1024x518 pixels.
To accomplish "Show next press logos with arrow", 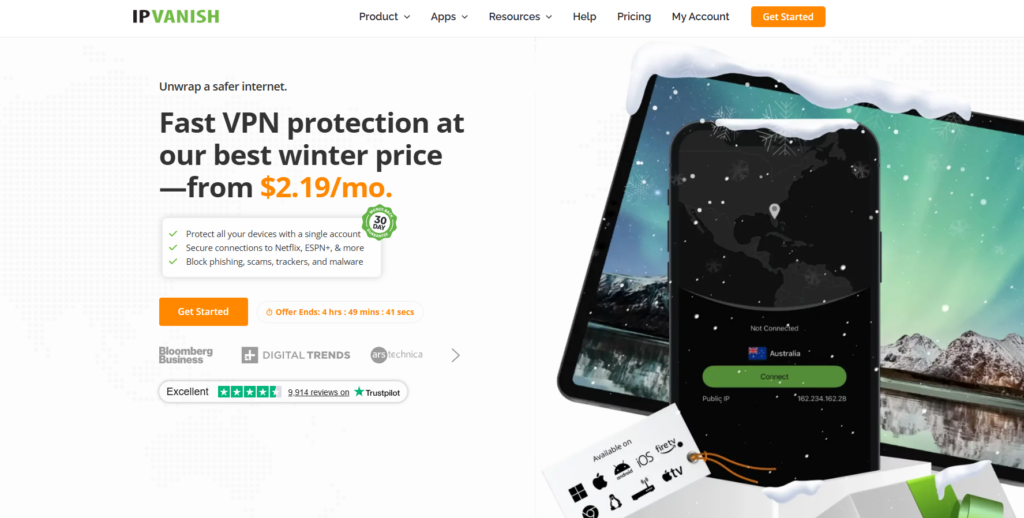I will pos(456,355).
